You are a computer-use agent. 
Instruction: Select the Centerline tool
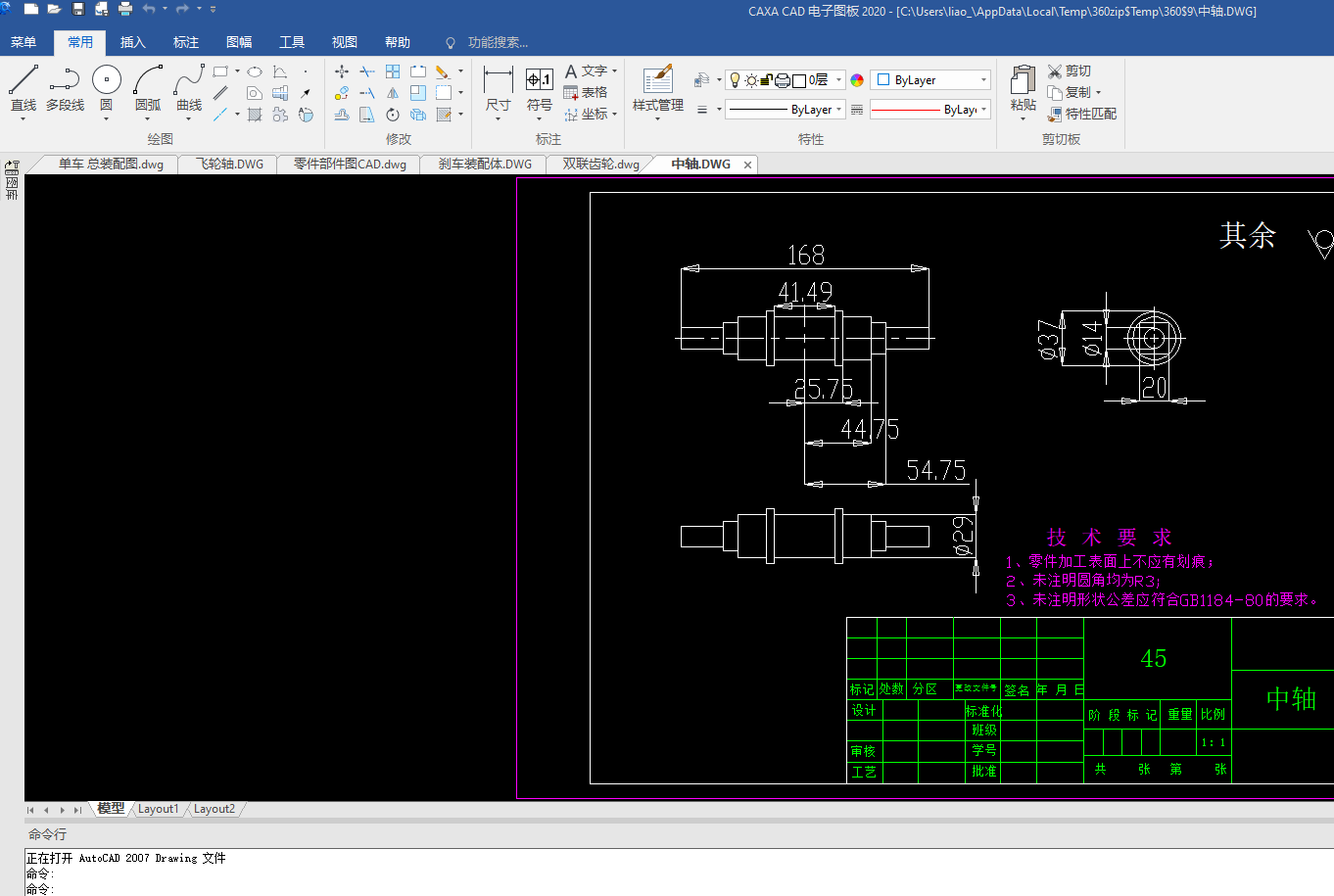coord(220,115)
